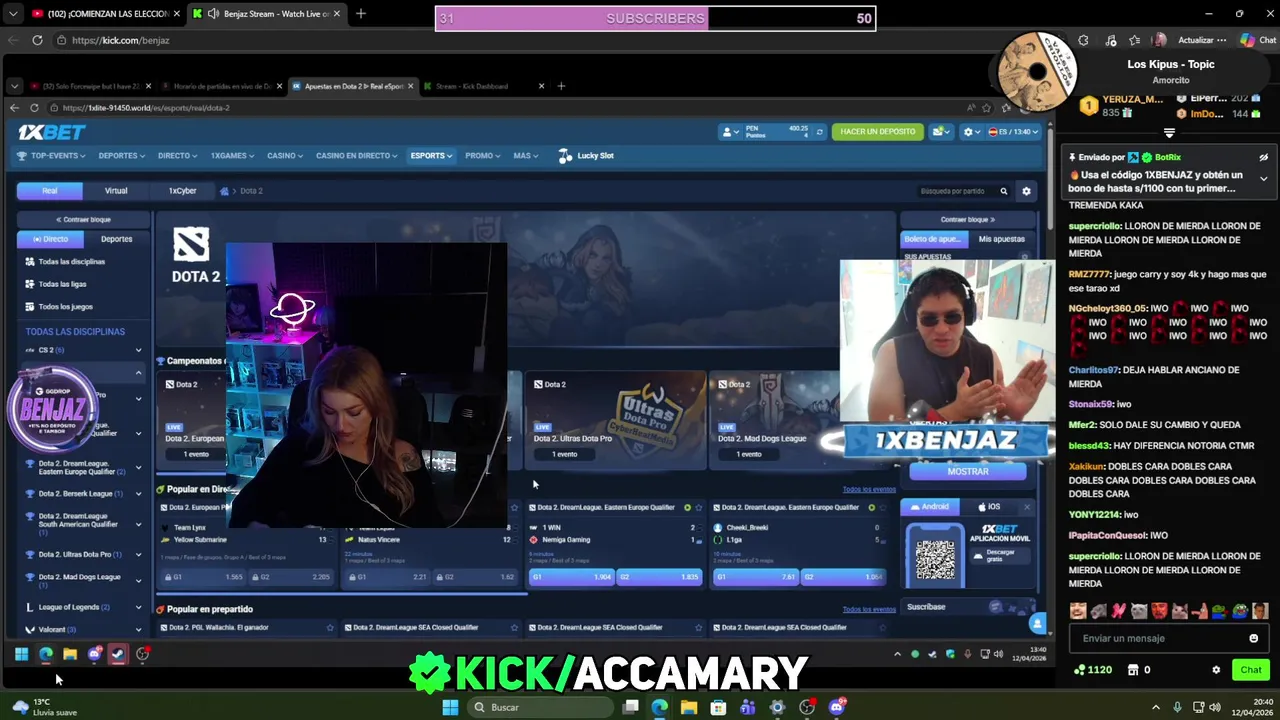This screenshot has width=1280, height=720.
Task: Reload the kick.com page
Action: pyautogui.click(x=37, y=40)
